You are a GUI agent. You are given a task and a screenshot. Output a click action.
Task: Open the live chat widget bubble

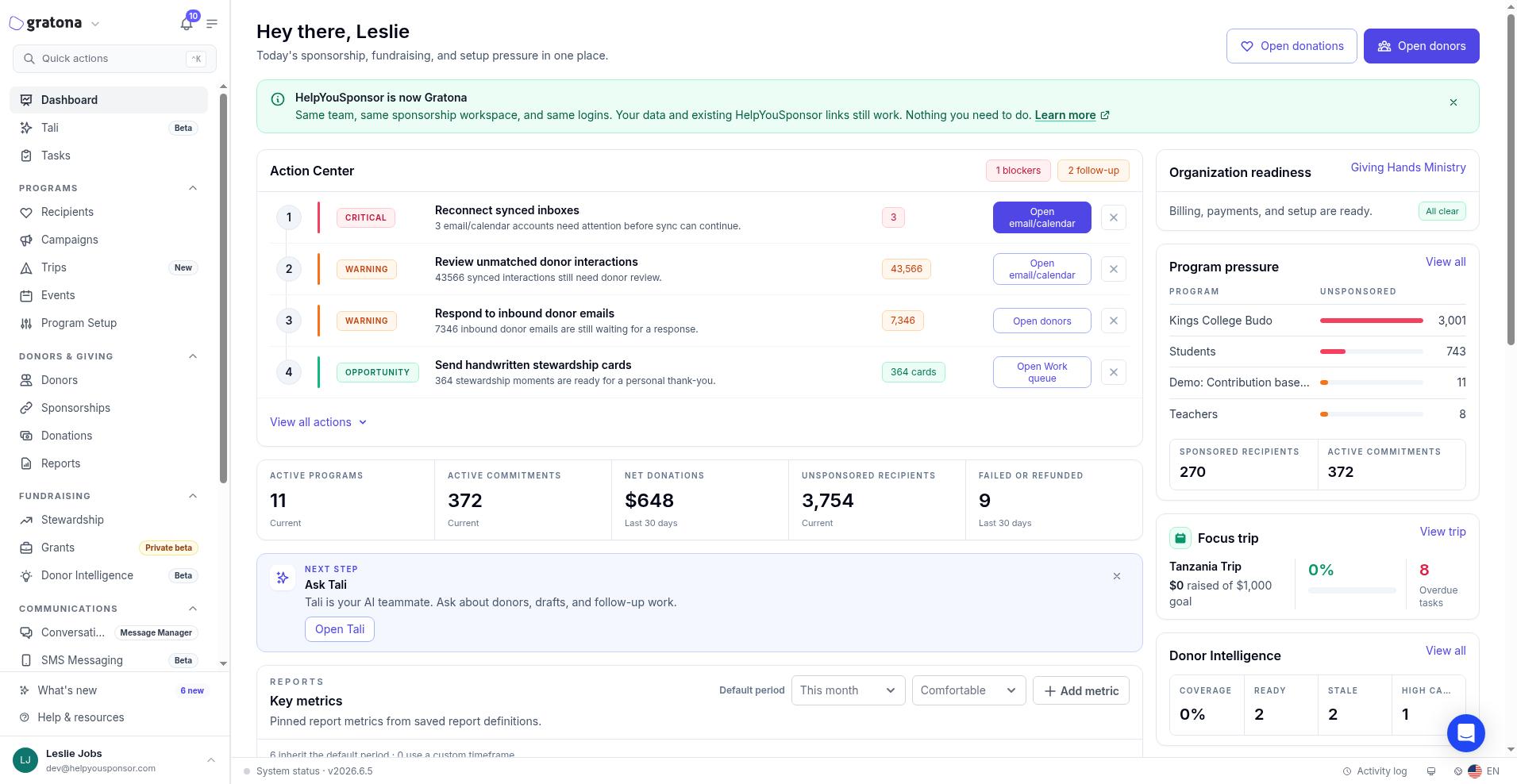pyautogui.click(x=1465, y=733)
